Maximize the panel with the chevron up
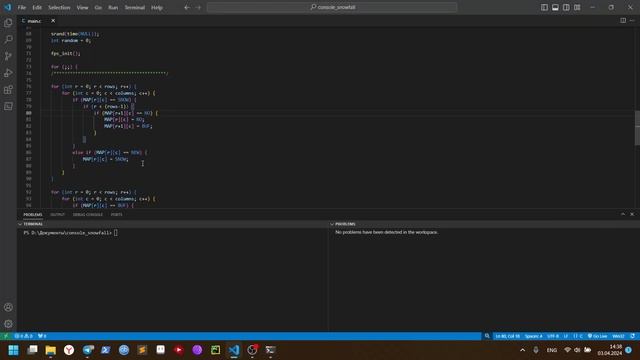The width and height of the screenshot is (640, 360). (623, 214)
